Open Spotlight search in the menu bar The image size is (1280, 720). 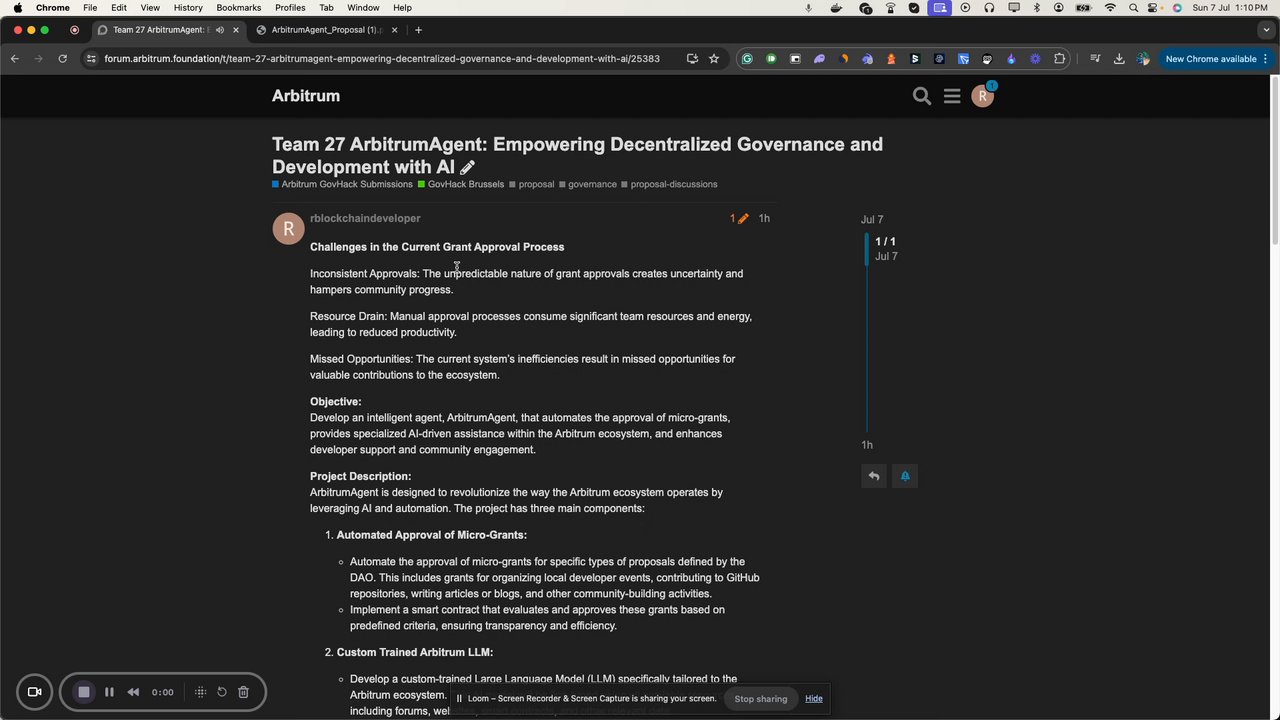1133,8
